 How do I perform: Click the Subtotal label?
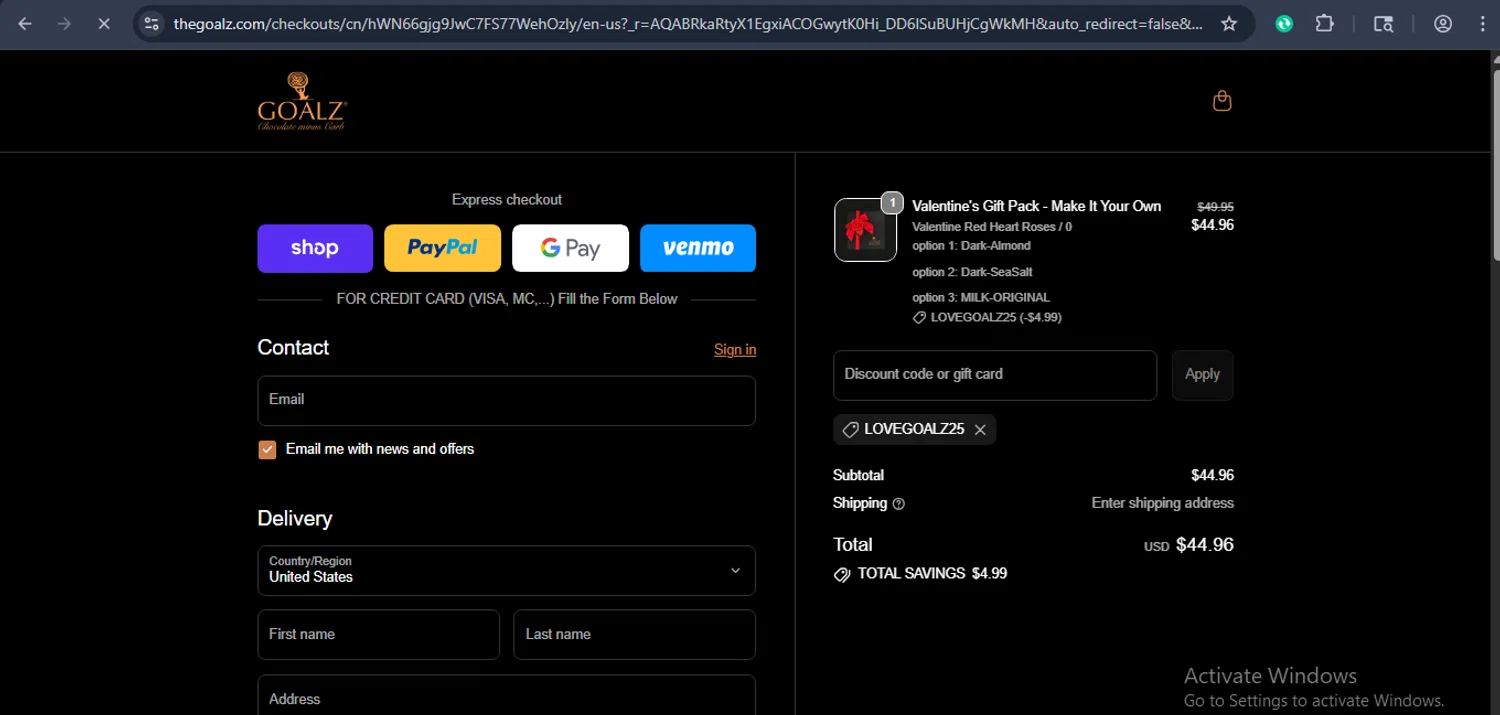tap(858, 476)
